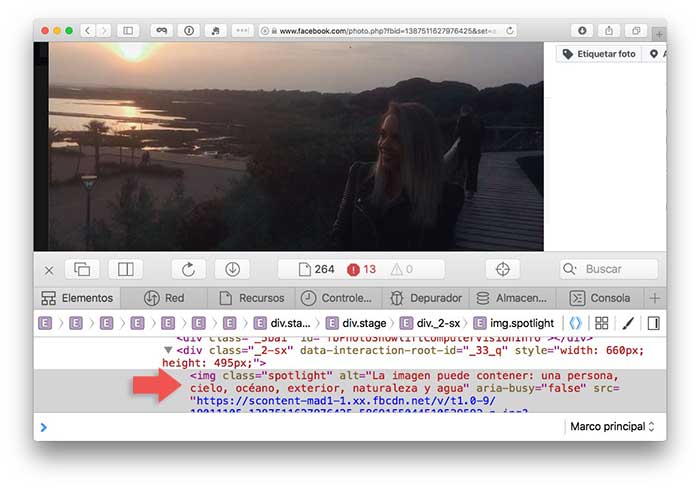Open the Recursos tab
This screenshot has height=489, width=700.
point(251,298)
